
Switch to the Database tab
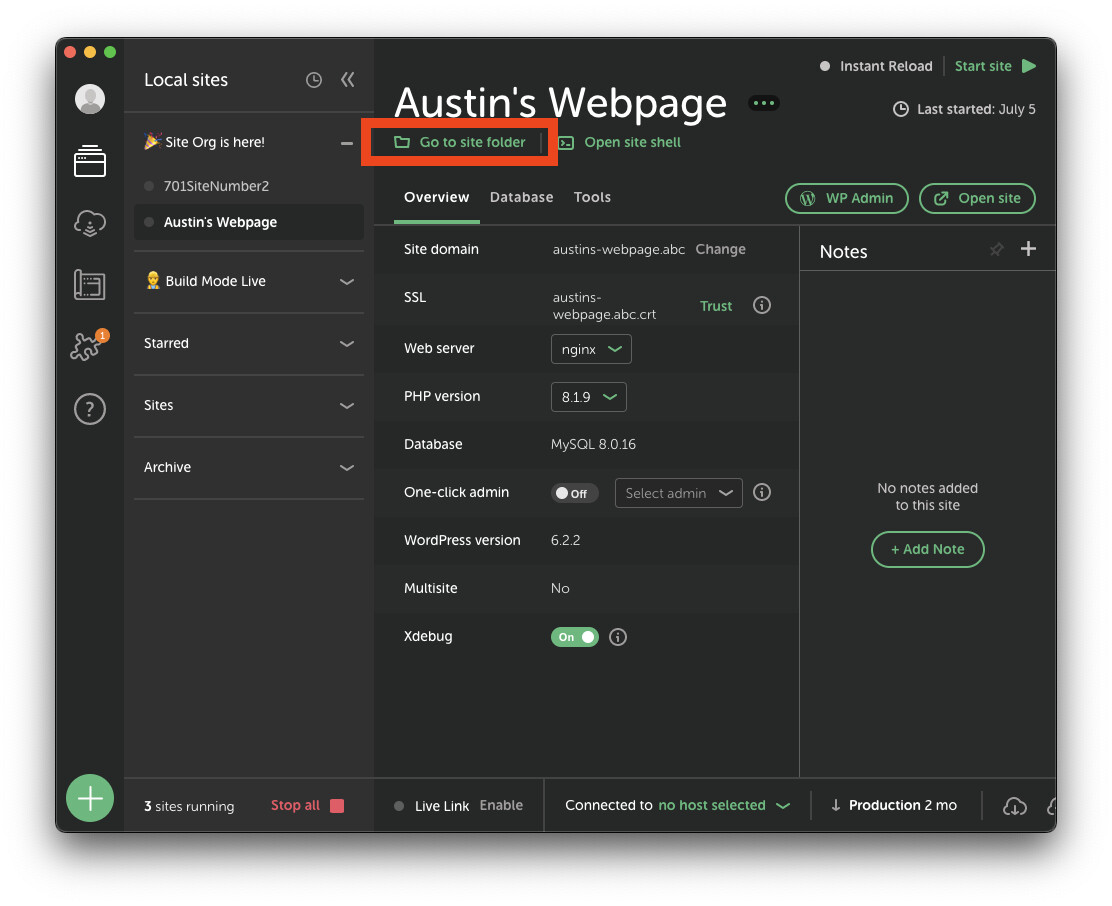[x=521, y=197]
